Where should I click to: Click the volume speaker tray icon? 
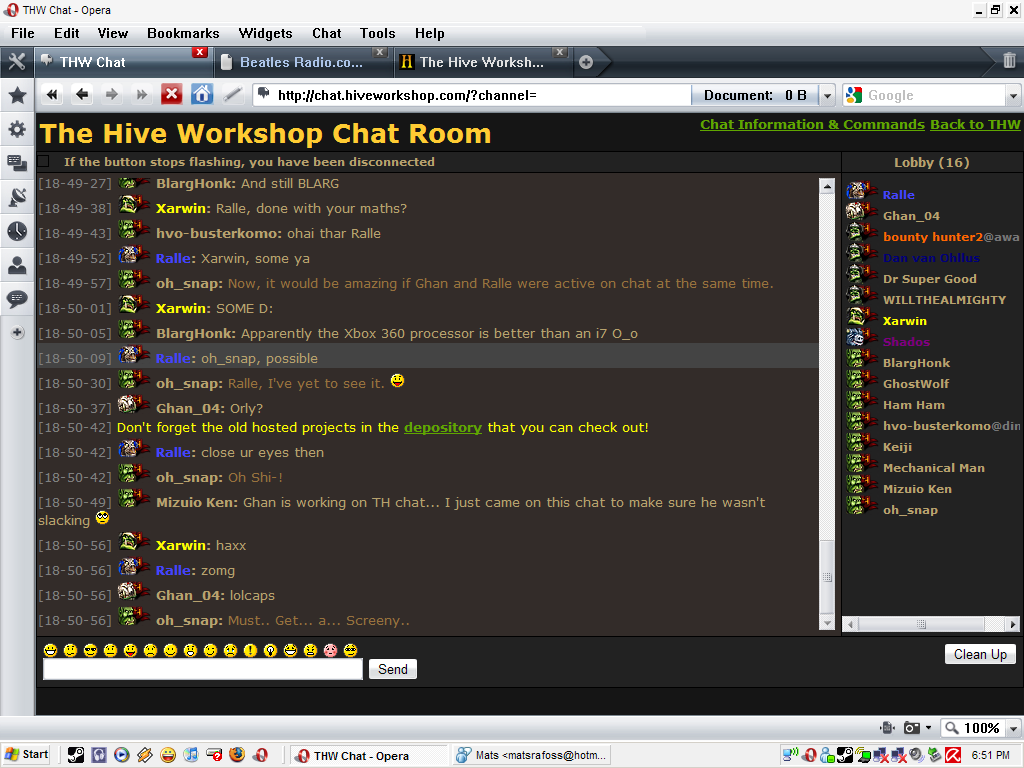916,756
